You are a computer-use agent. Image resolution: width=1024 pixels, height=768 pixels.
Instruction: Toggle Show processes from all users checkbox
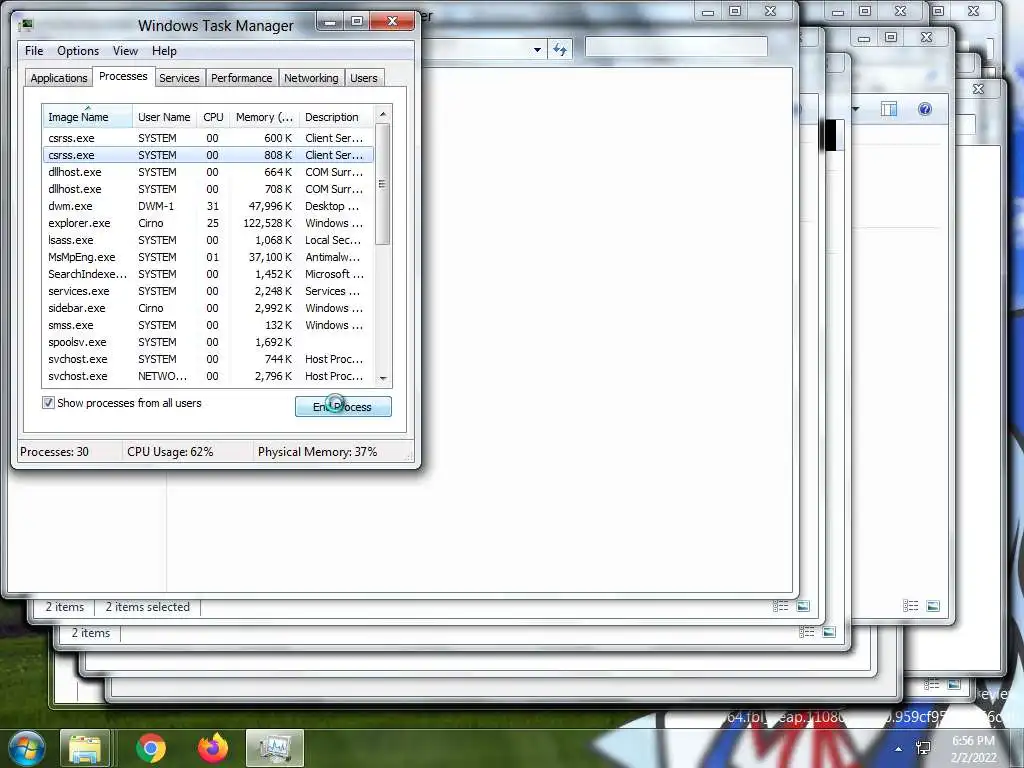point(48,403)
